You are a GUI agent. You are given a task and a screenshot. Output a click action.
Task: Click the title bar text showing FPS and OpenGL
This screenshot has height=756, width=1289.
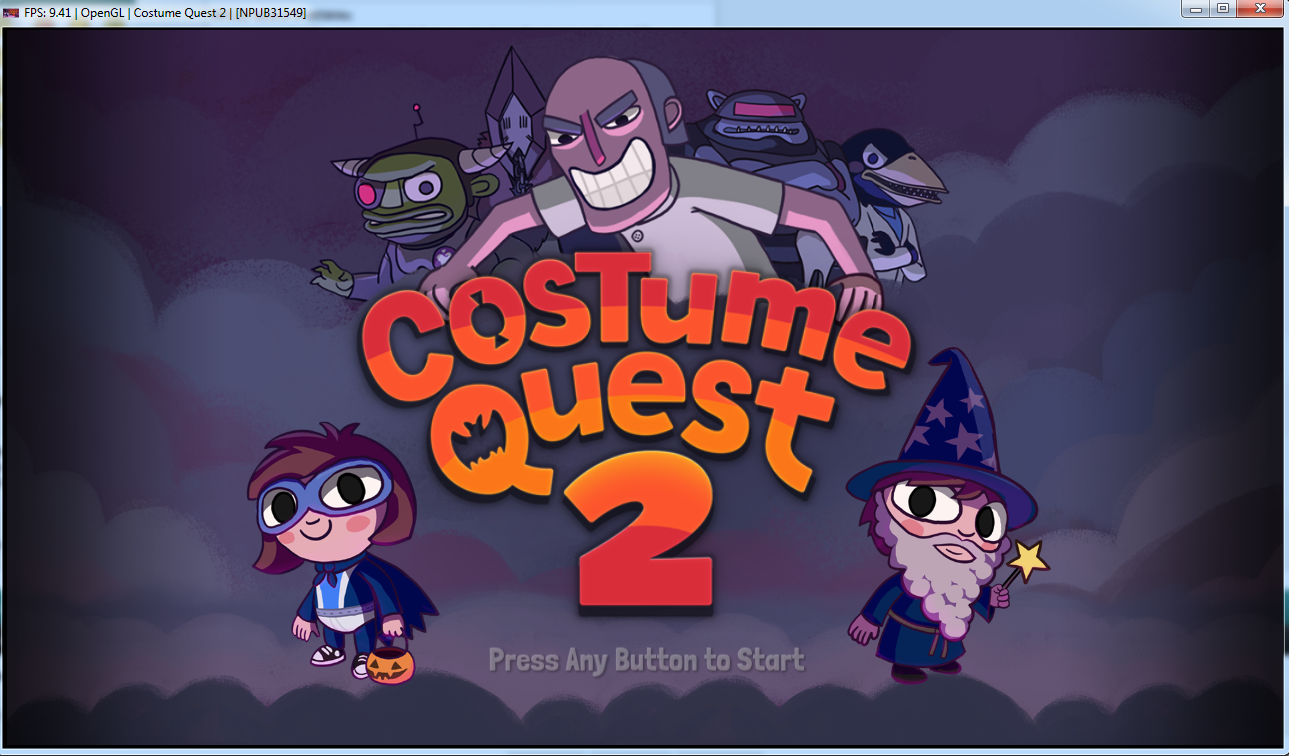pyautogui.click(x=165, y=12)
